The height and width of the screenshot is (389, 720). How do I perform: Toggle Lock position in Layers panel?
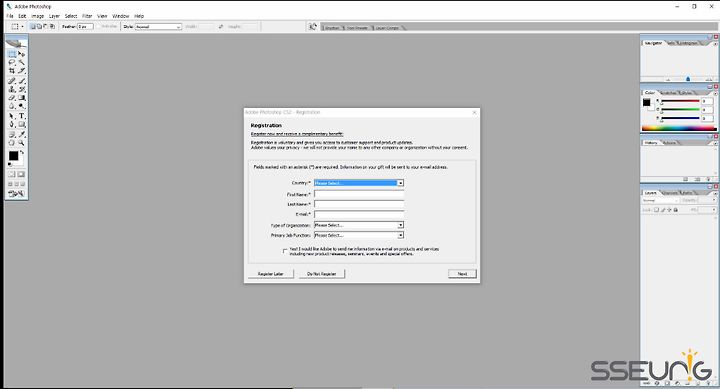coord(669,210)
